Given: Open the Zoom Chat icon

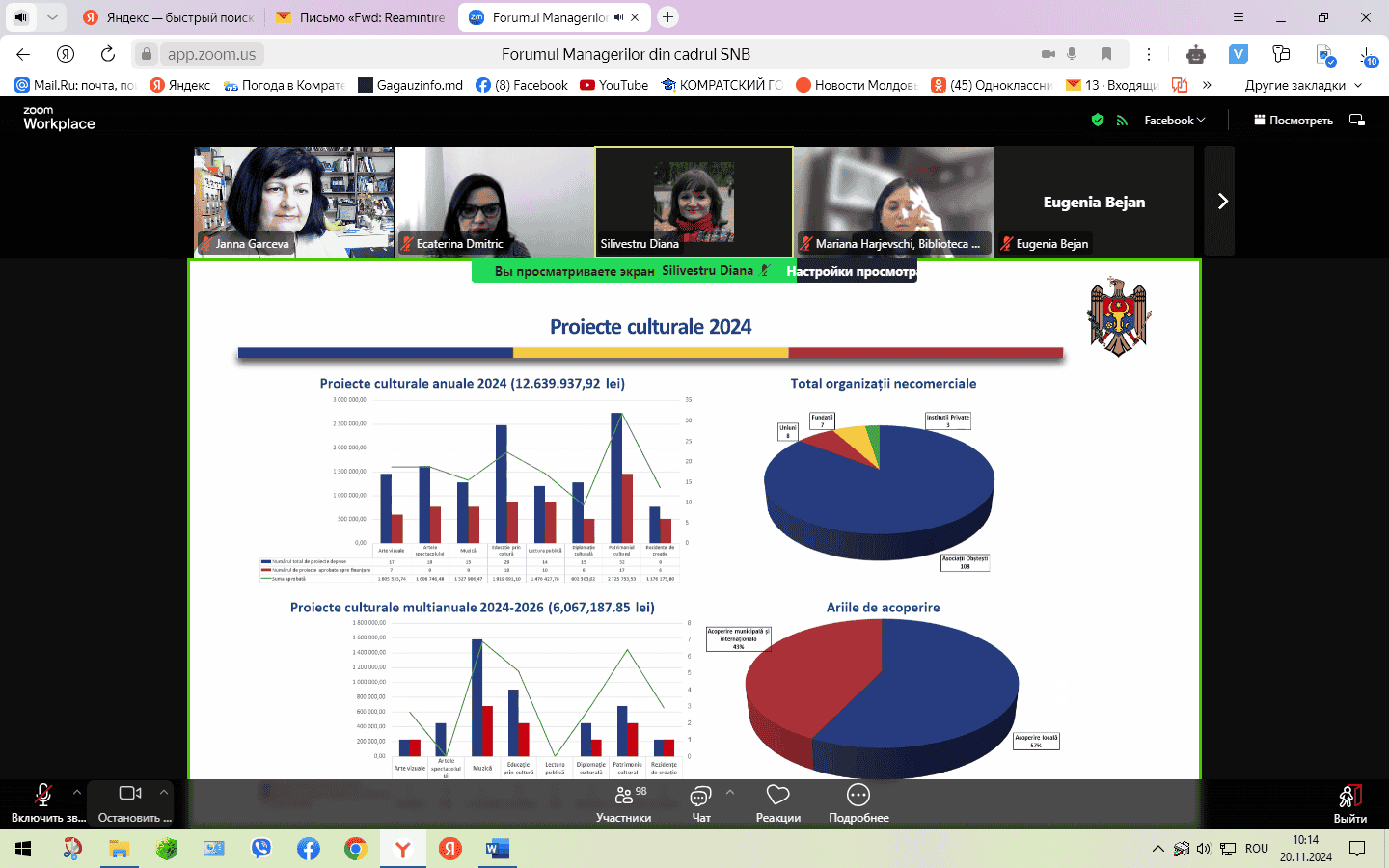Looking at the screenshot, I should coord(701,796).
